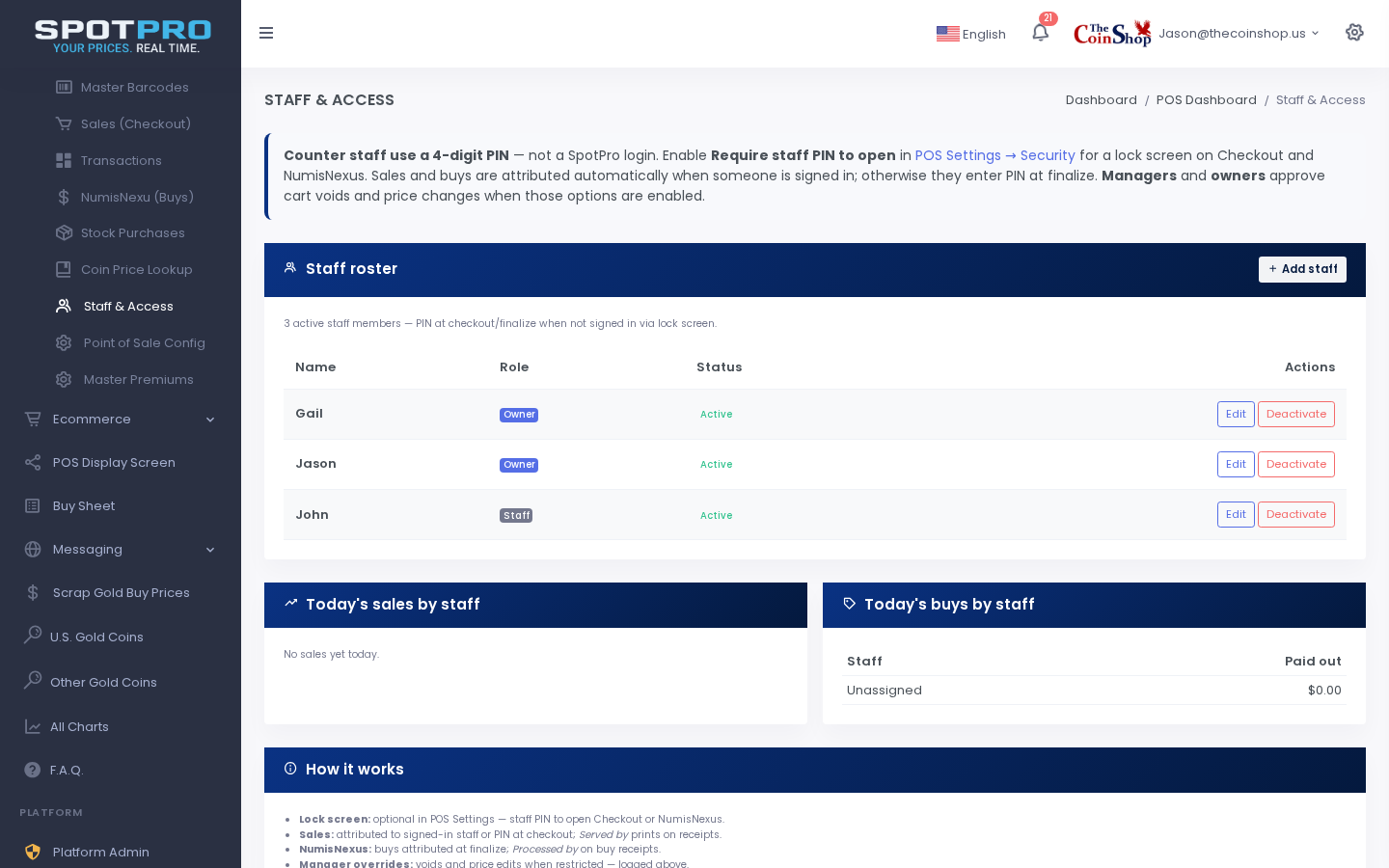This screenshot has height=868, width=1389.
Task: Click Jason's Active status label
Action: pyautogui.click(x=716, y=465)
